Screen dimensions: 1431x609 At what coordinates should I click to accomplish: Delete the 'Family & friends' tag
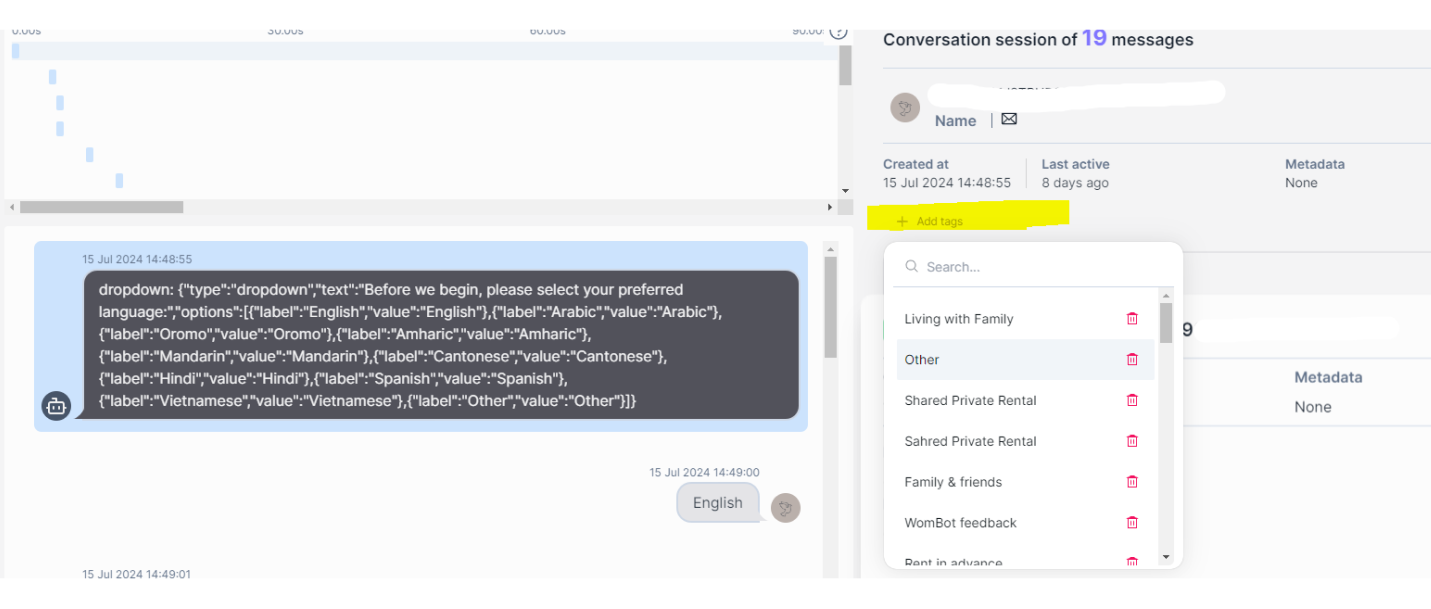1132,482
